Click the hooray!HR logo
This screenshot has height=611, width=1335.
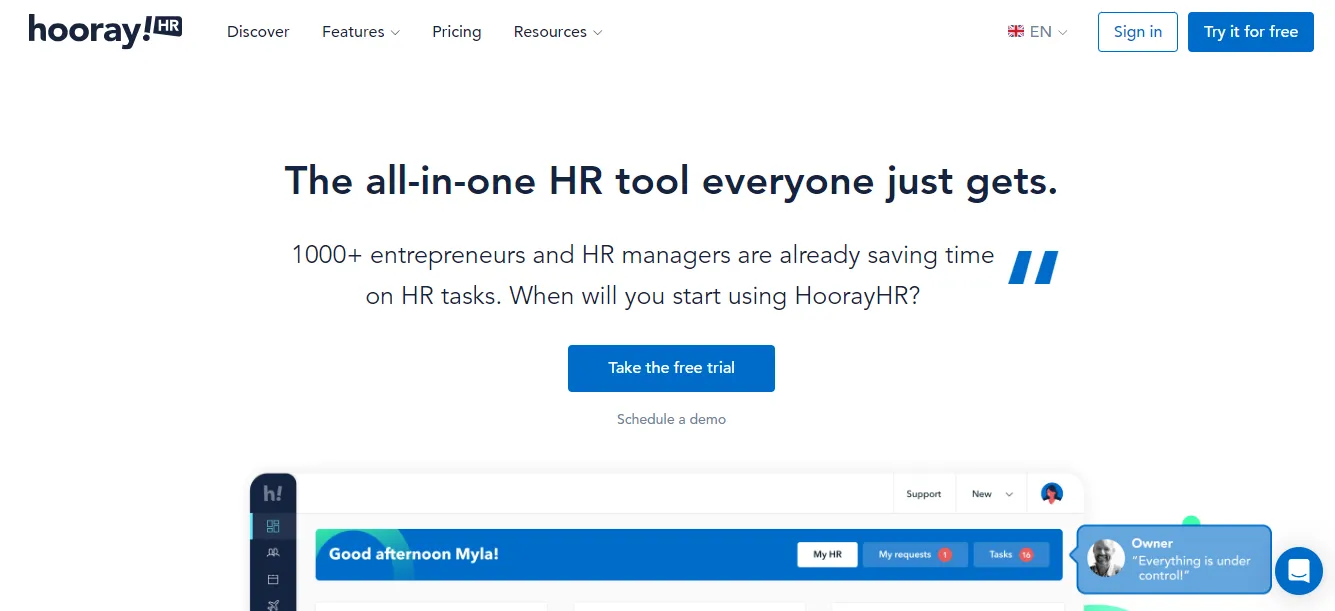(x=105, y=31)
